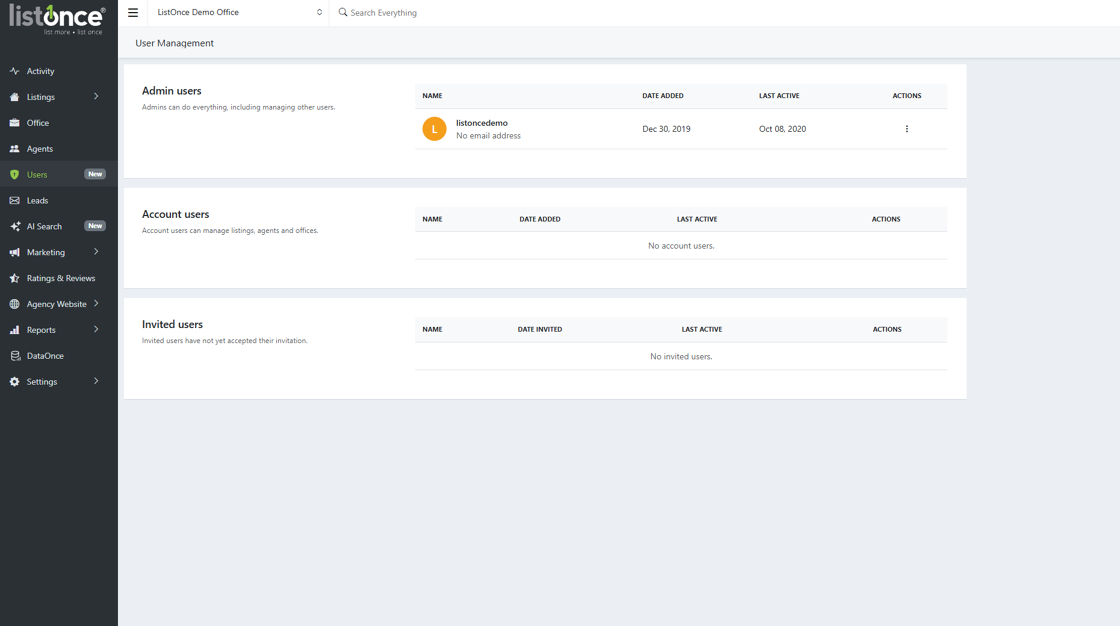Open listoncedemo actions three-dot menu
This screenshot has height=626, width=1120.
point(907,129)
